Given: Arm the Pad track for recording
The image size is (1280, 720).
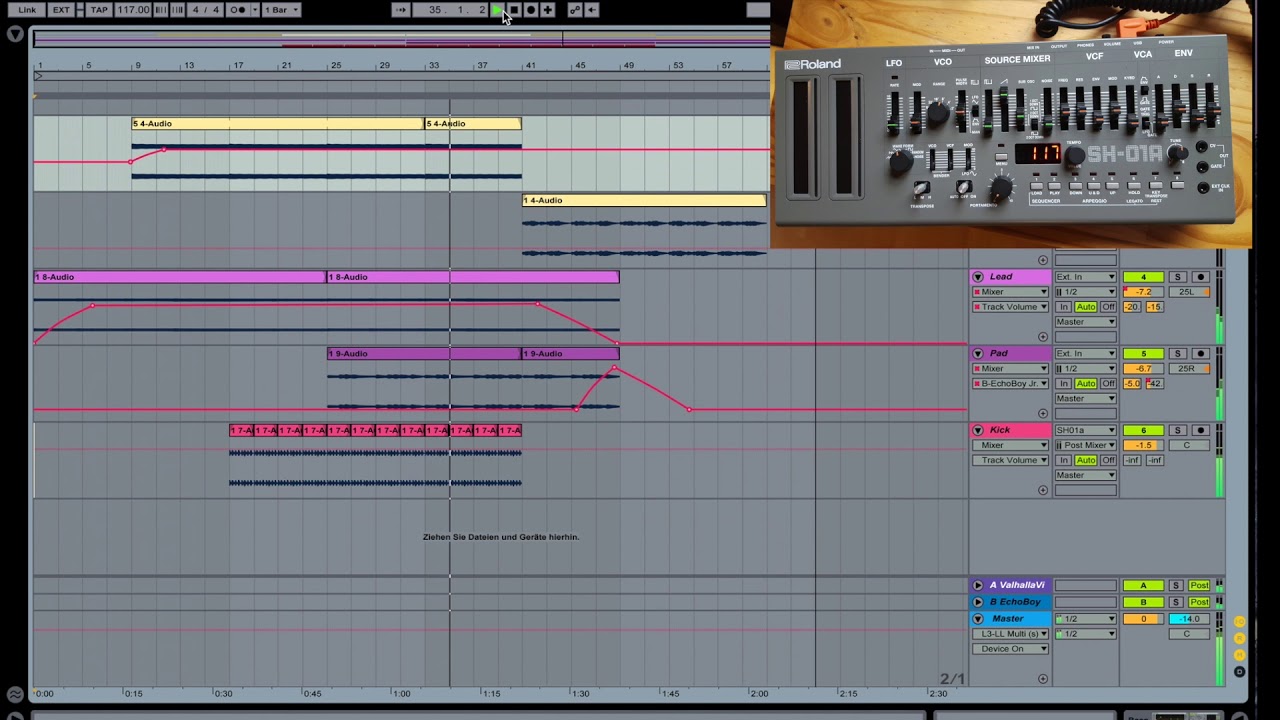Looking at the screenshot, I should pyautogui.click(x=1200, y=354).
